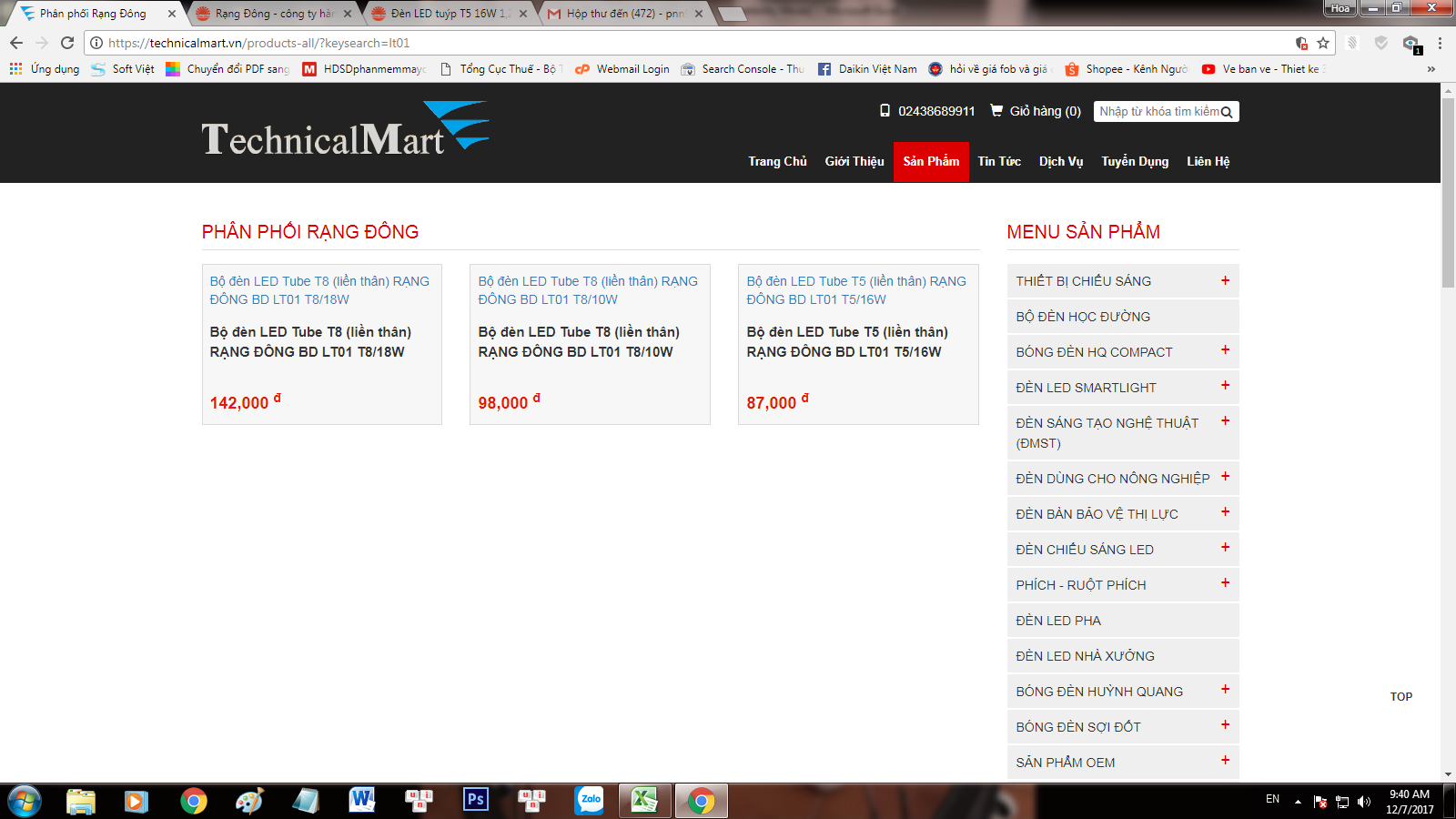Click the site information icon in the address bar
1456x819 pixels.
pyautogui.click(x=96, y=43)
